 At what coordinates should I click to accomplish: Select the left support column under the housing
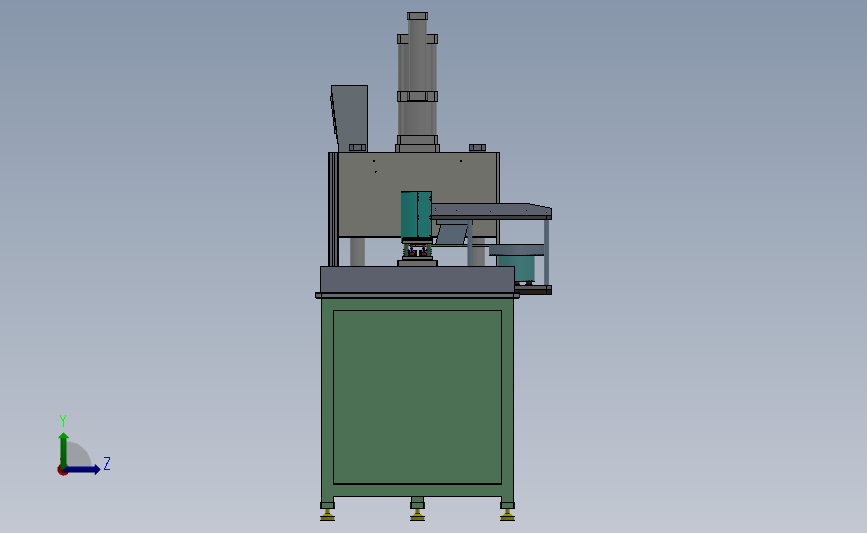pyautogui.click(x=358, y=252)
